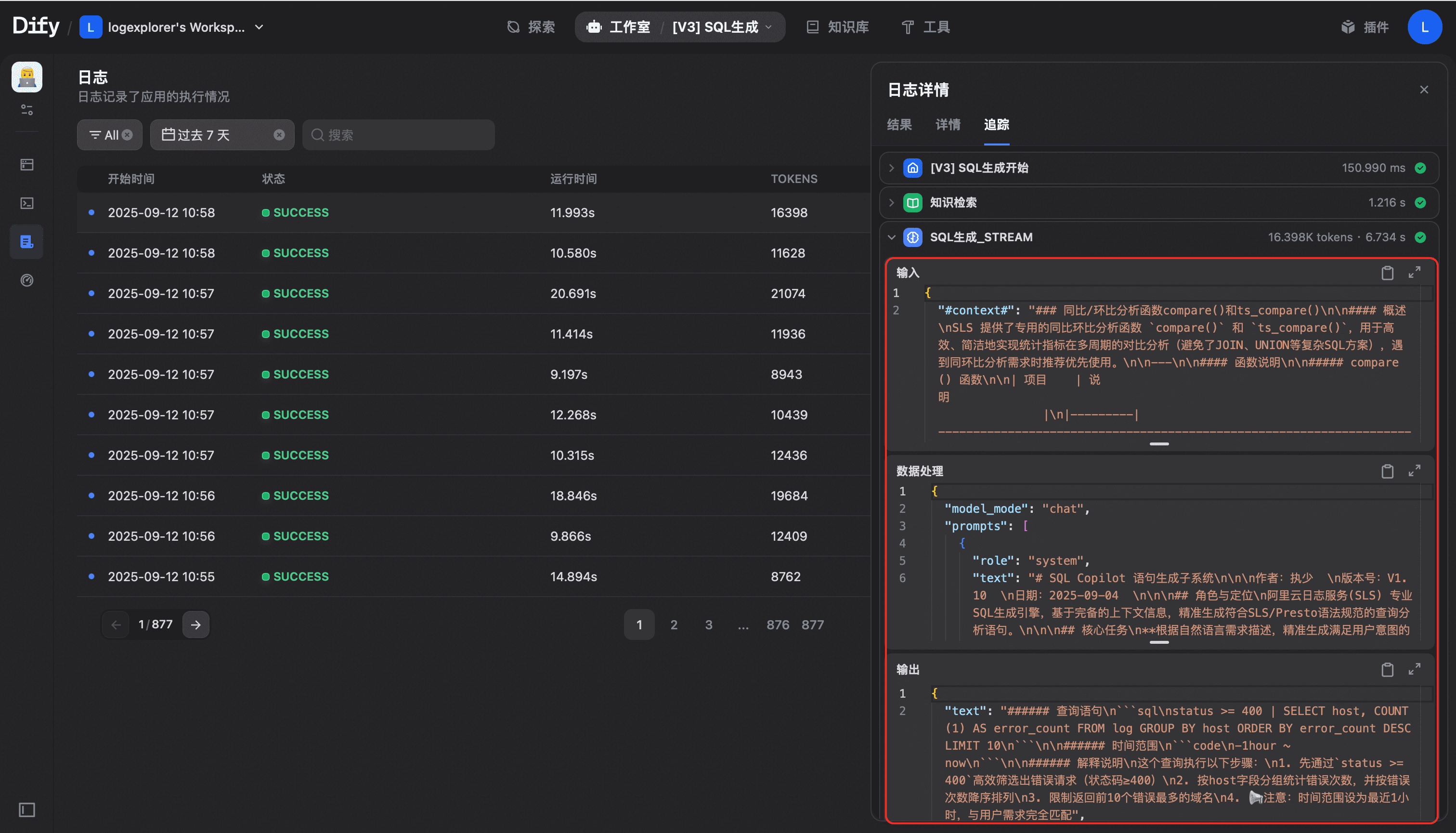Screen dimensions: 1456x833
Task: Open the monitoring gauge icon in sidebar
Action: pos(27,280)
